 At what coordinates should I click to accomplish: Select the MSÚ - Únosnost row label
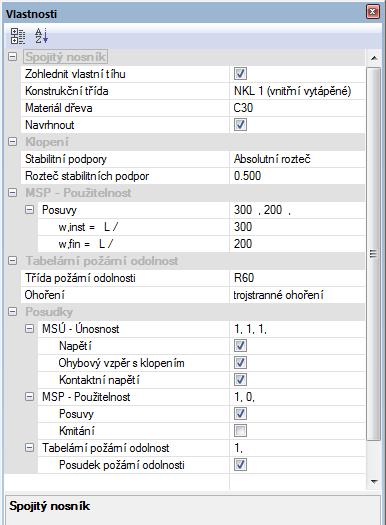[x=80, y=329]
